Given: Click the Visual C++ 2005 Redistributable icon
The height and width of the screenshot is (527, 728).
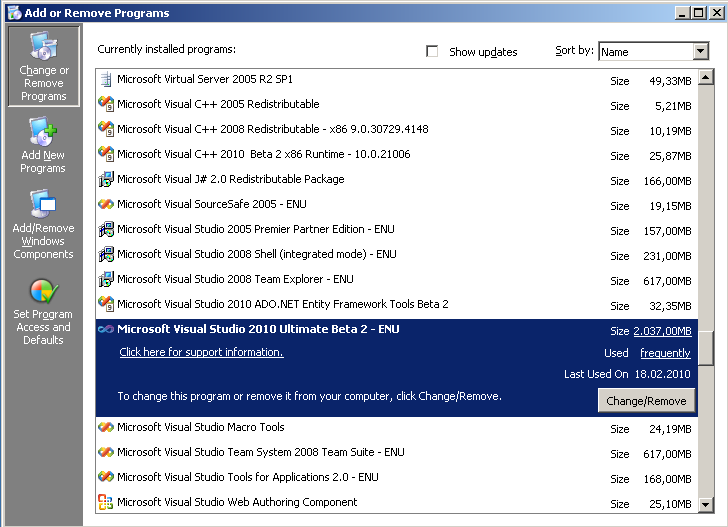Looking at the screenshot, I should pyautogui.click(x=106, y=104).
